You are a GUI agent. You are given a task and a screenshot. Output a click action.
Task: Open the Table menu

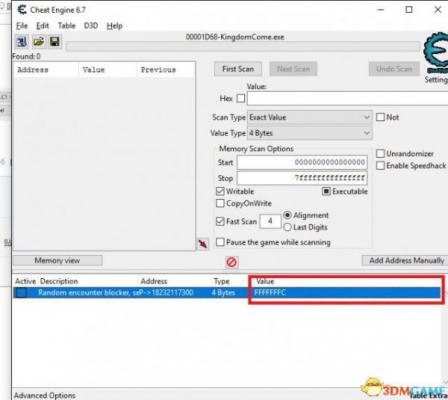67,26
